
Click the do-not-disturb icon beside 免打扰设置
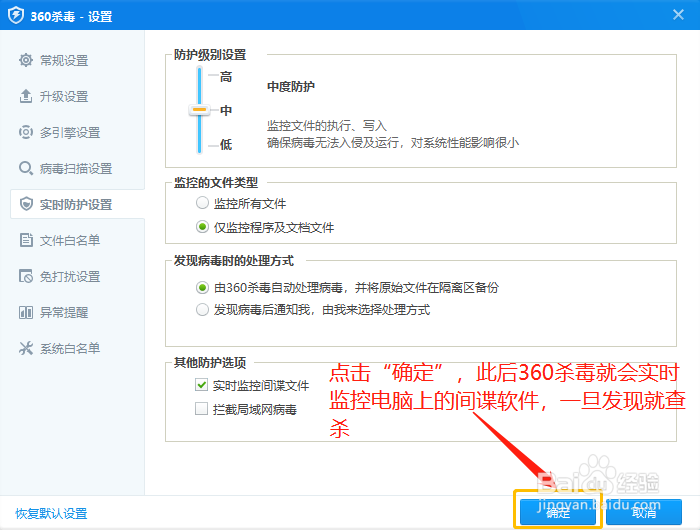click(26, 276)
